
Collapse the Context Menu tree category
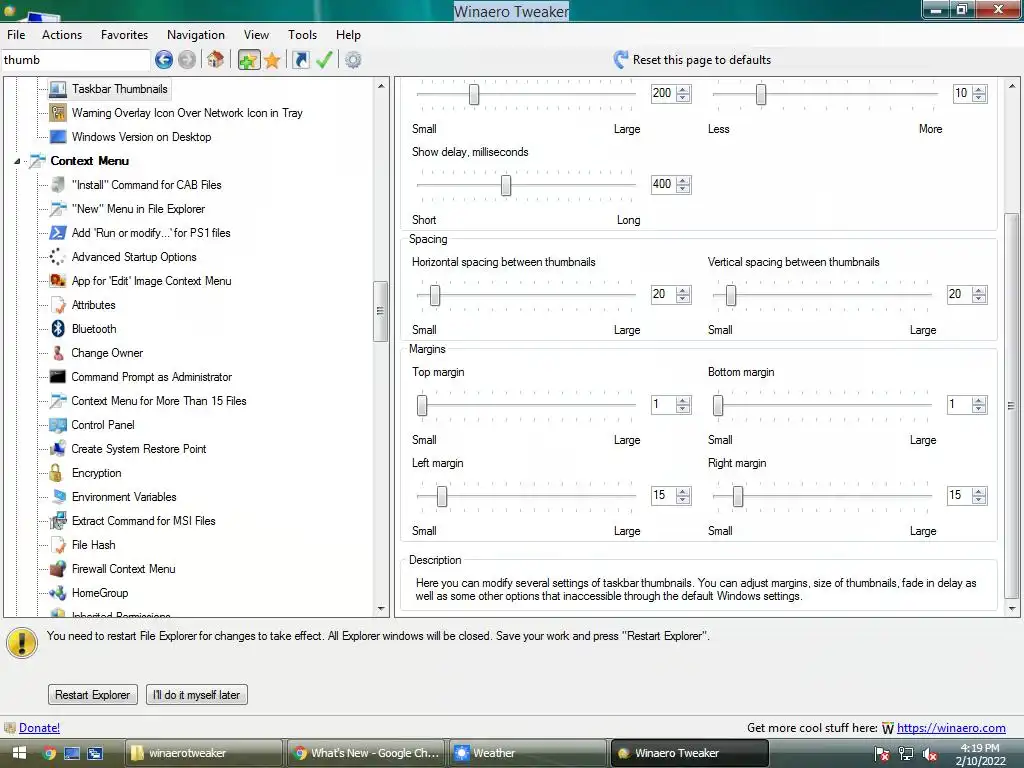(18, 161)
